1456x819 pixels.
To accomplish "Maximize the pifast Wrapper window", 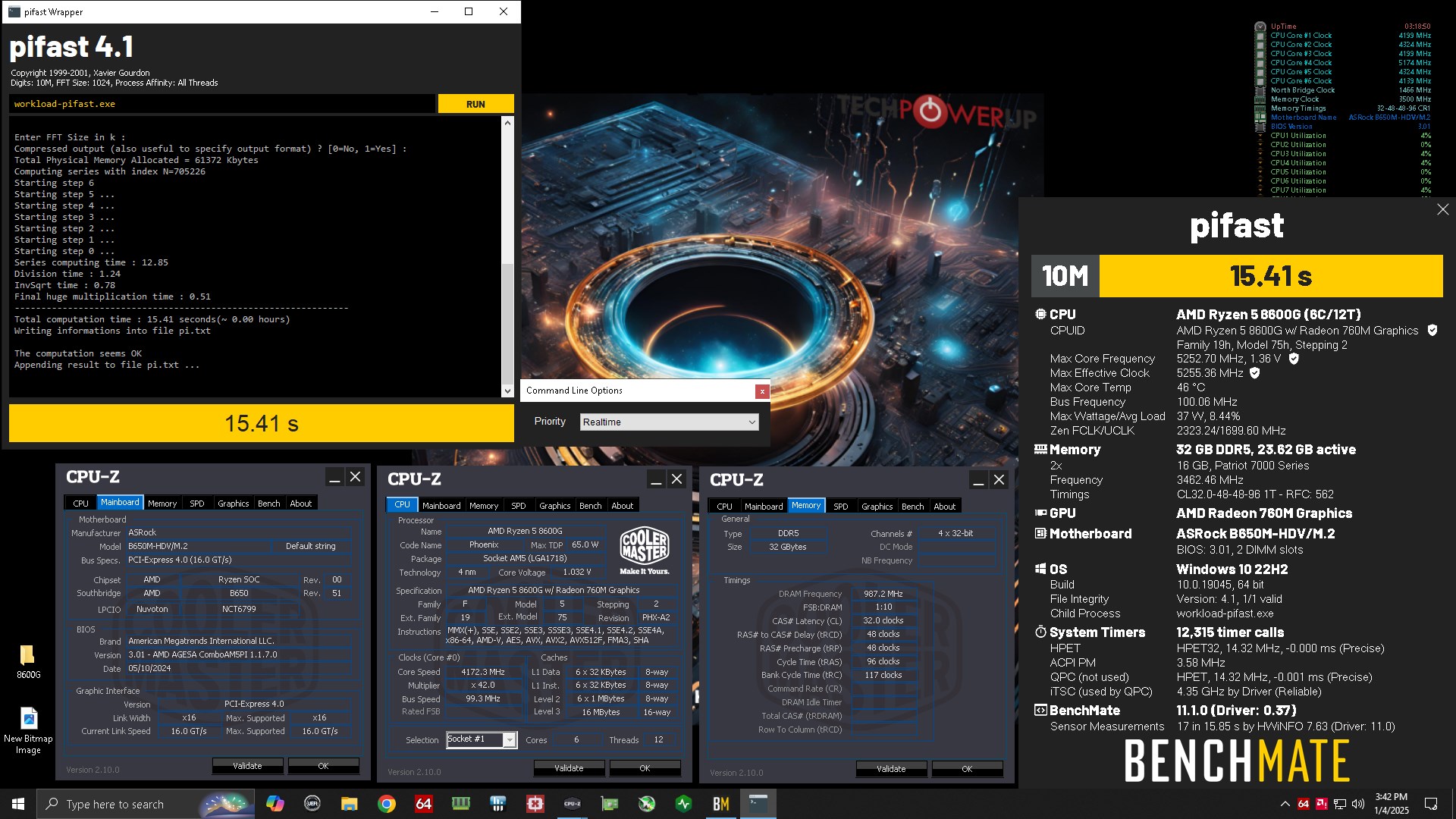I will [x=469, y=11].
